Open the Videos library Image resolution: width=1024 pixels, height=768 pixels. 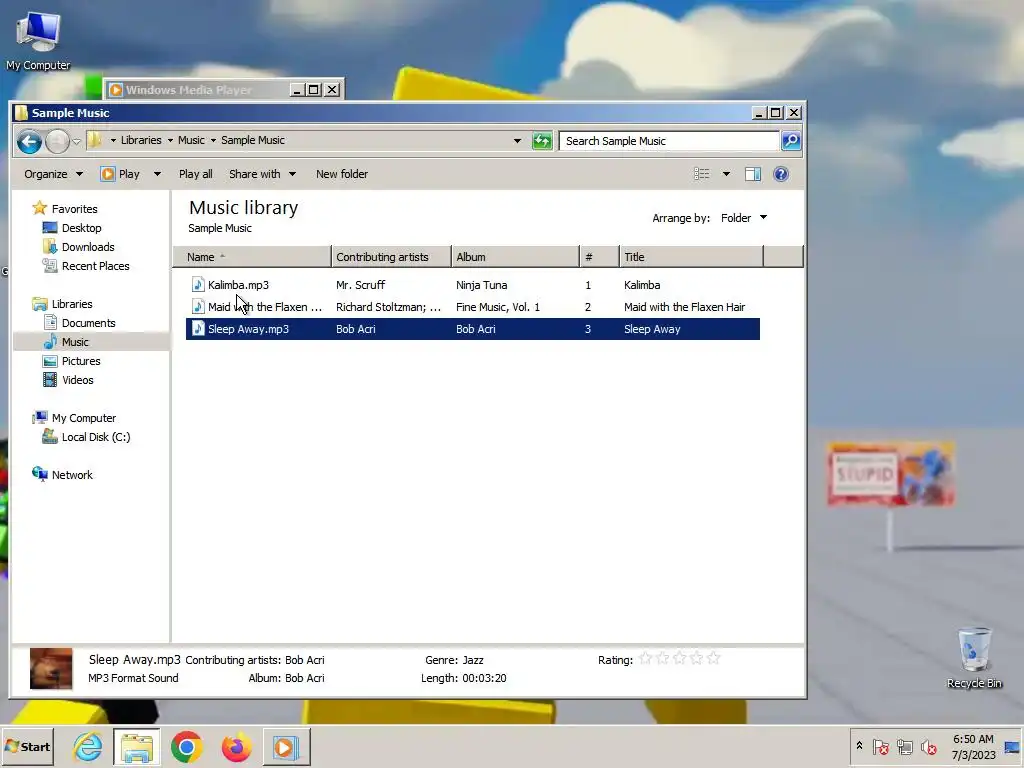(x=78, y=379)
